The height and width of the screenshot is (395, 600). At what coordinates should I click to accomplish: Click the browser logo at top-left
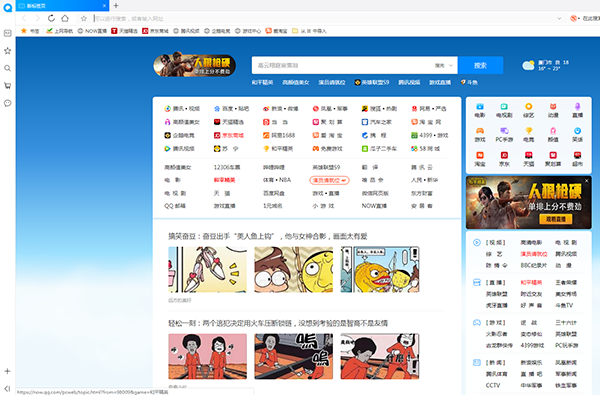8,8
